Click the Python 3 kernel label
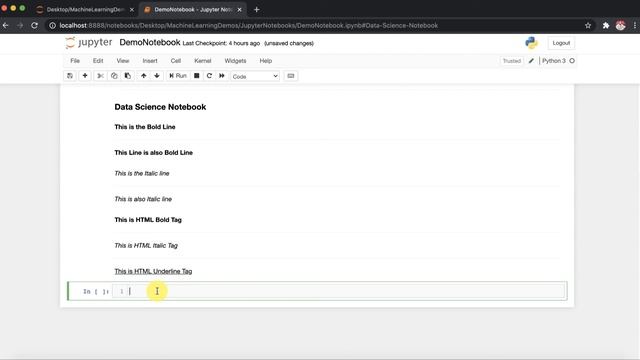 (x=553, y=61)
